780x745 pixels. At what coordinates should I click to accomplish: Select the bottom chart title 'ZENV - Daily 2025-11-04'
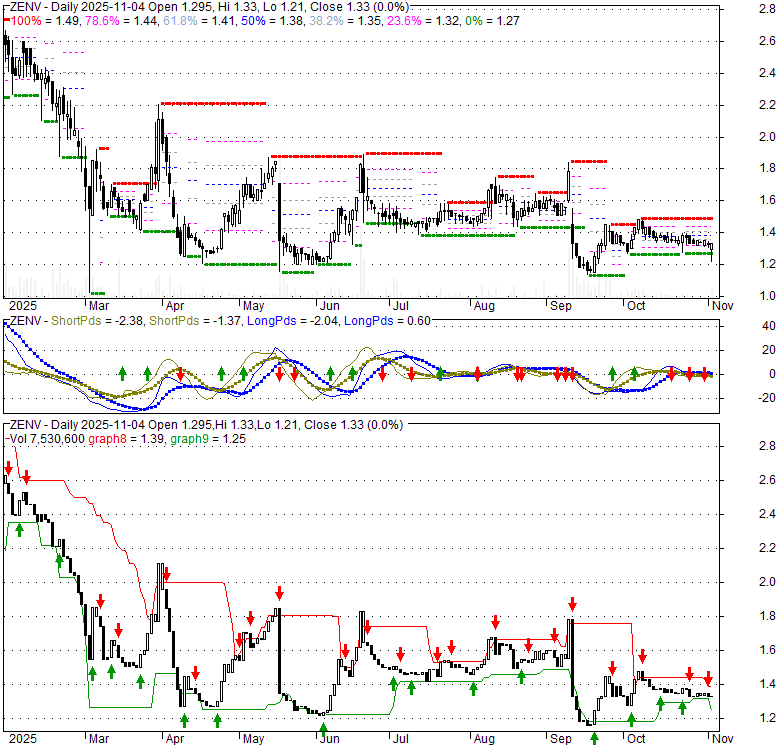[77, 425]
